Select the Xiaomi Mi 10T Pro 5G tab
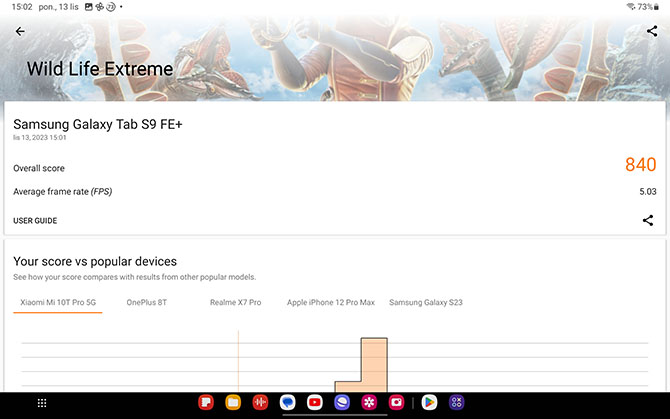The height and width of the screenshot is (419, 670). pyautogui.click(x=58, y=302)
